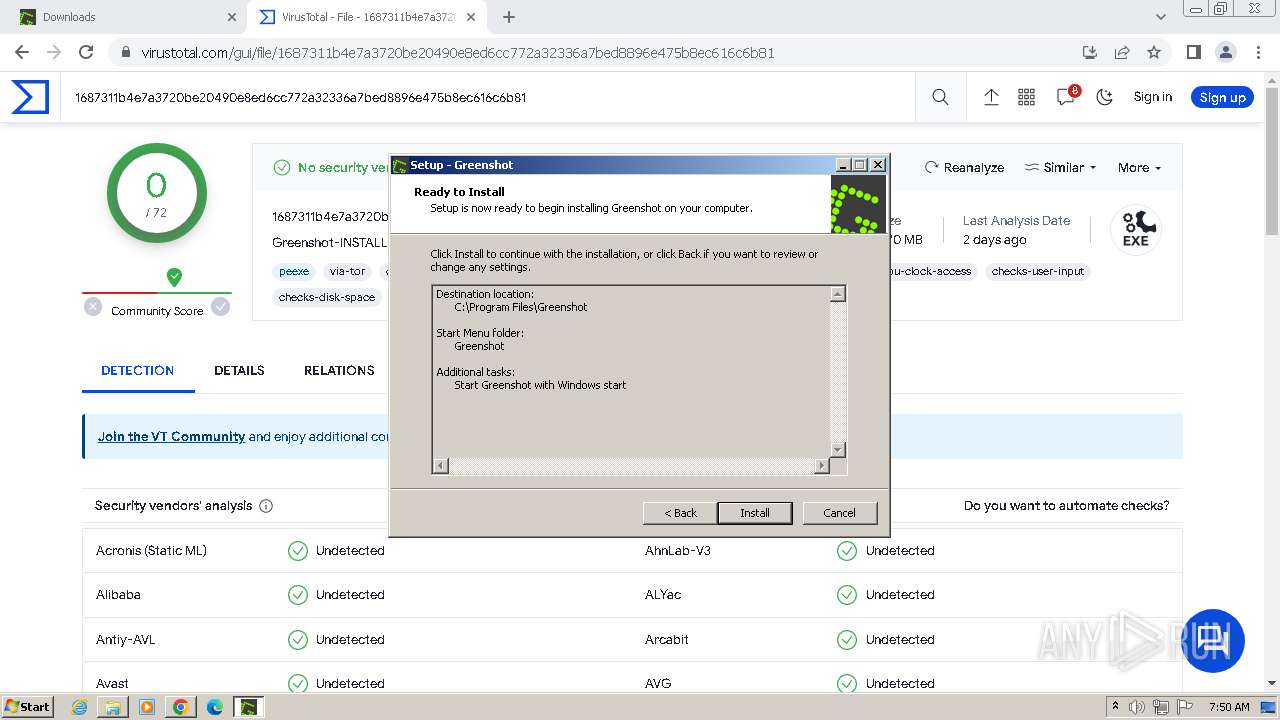Image resolution: width=1280 pixels, height=720 pixels.
Task: Click the volume icon in system tray
Action: point(1137,707)
